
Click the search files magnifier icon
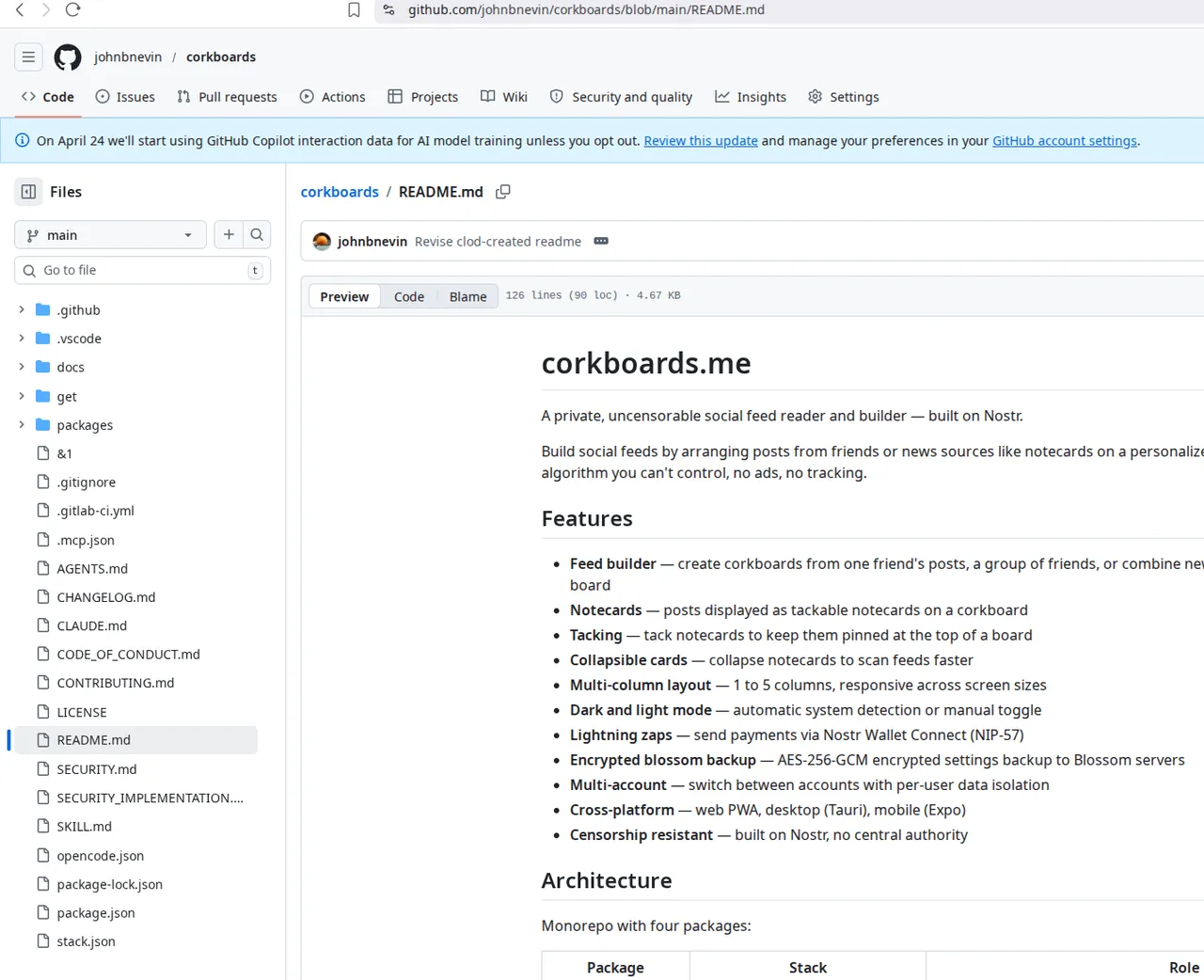257,235
